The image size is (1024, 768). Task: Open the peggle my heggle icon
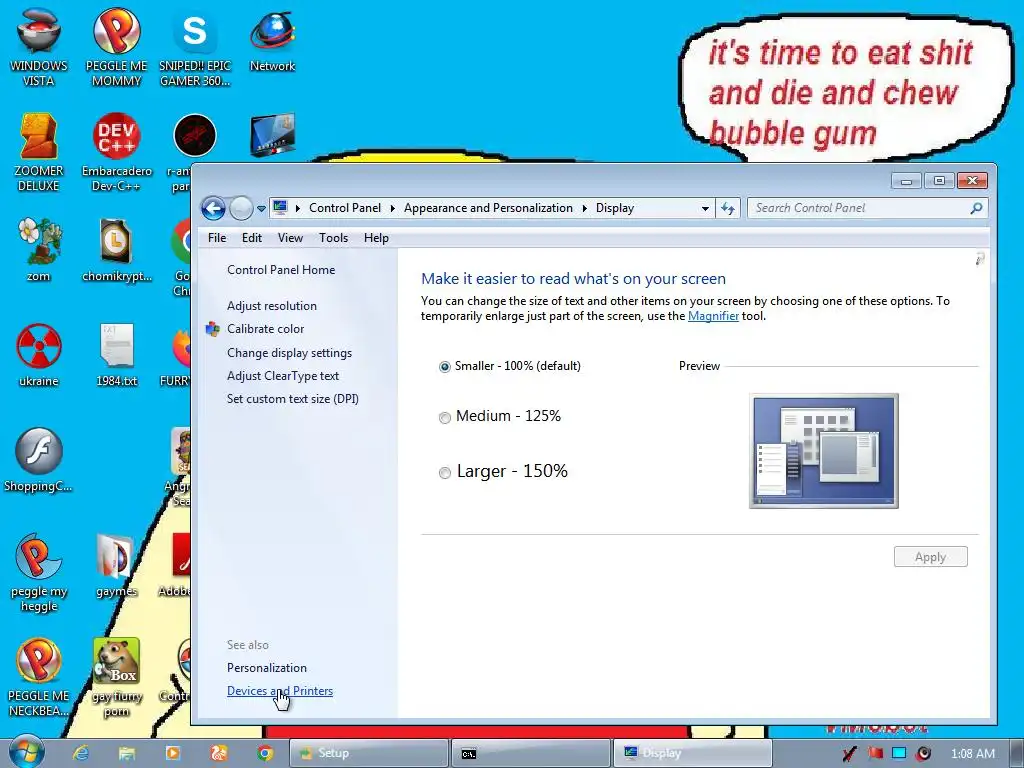click(39, 573)
